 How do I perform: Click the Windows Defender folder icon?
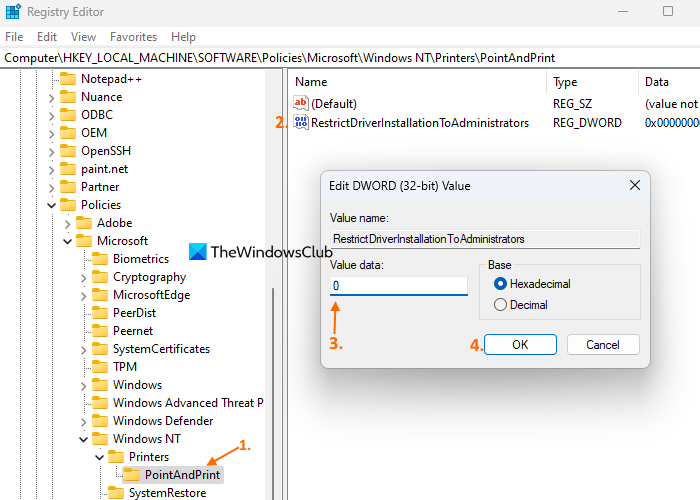tap(100, 421)
